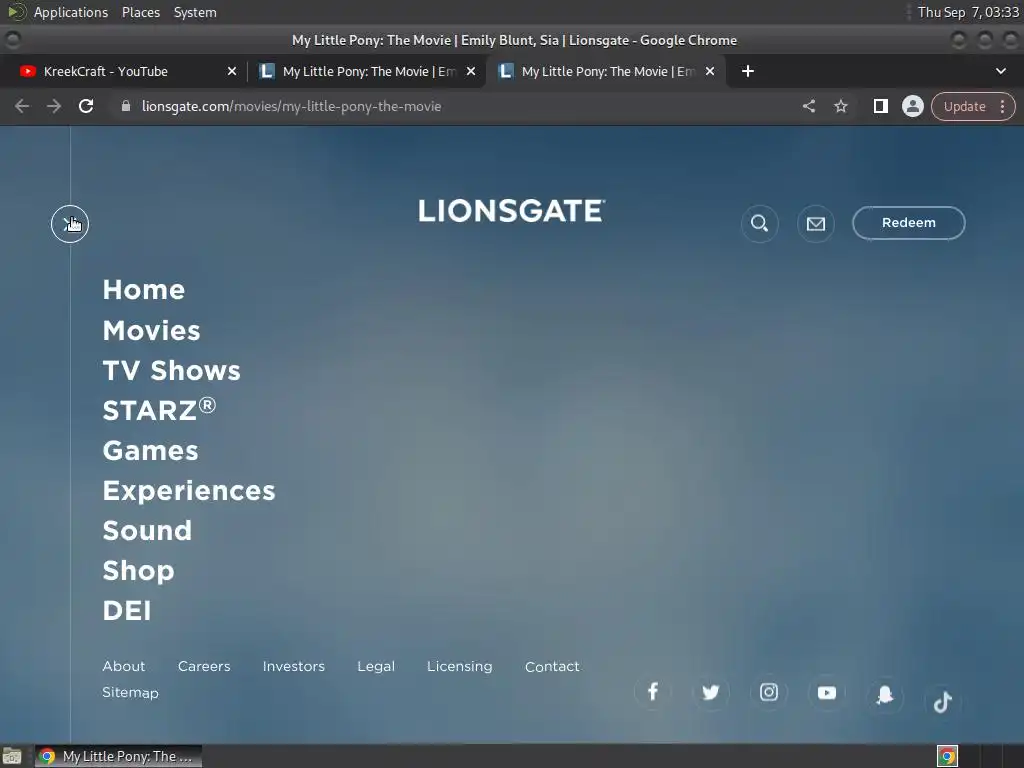
Task: Close the middle My Little Pony tab
Action: tap(471, 71)
